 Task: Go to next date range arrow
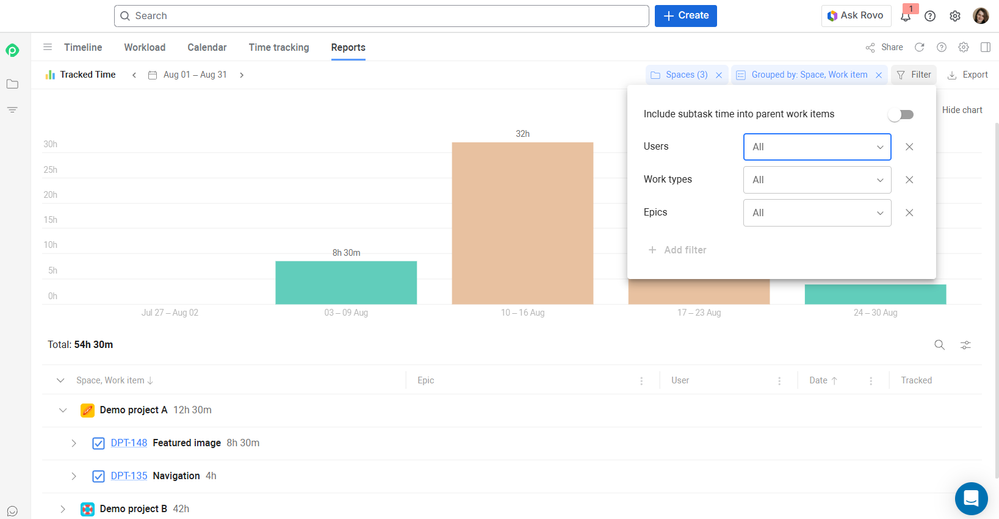coord(241,75)
